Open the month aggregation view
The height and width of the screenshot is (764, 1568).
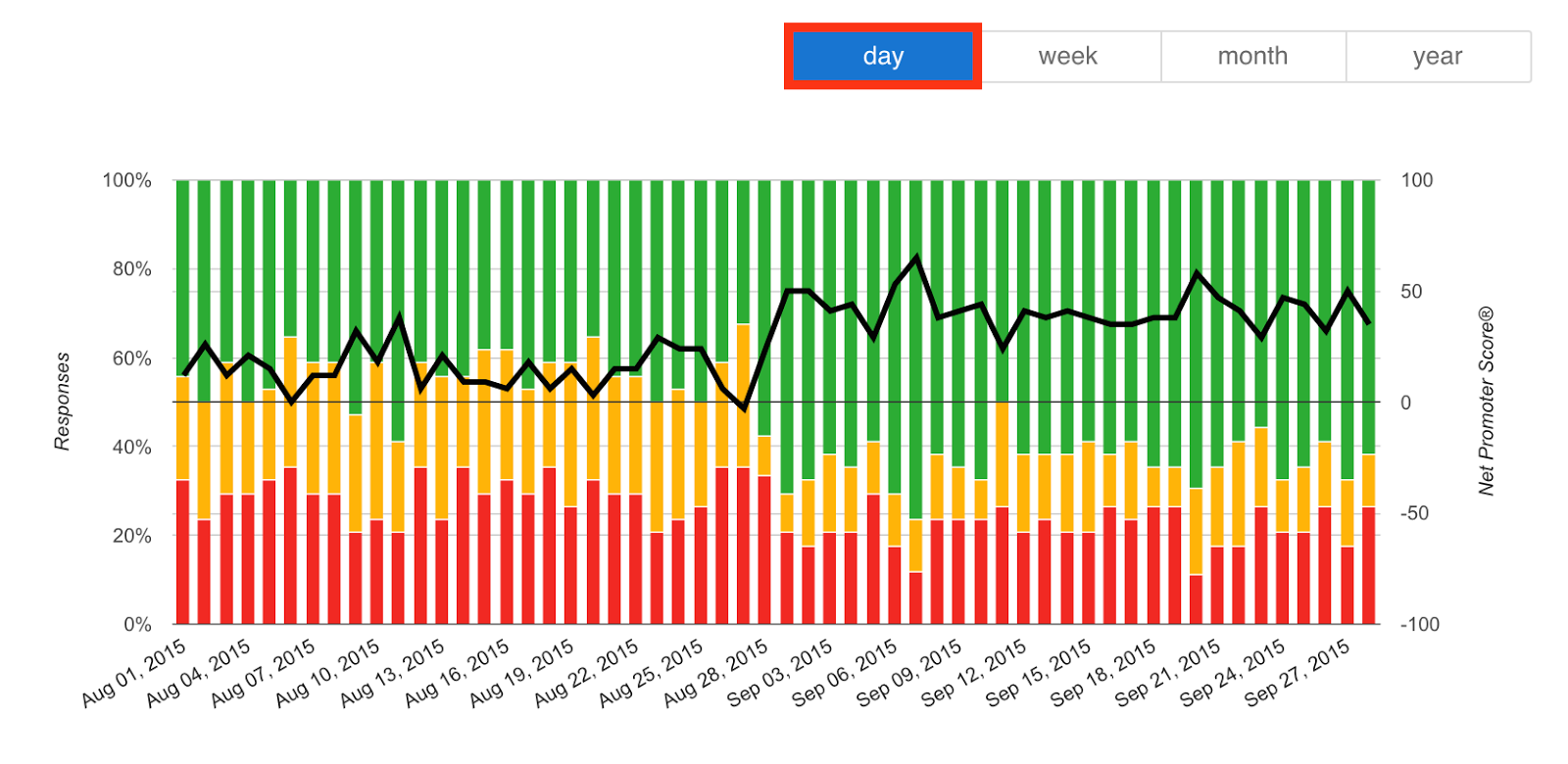coord(1252,56)
